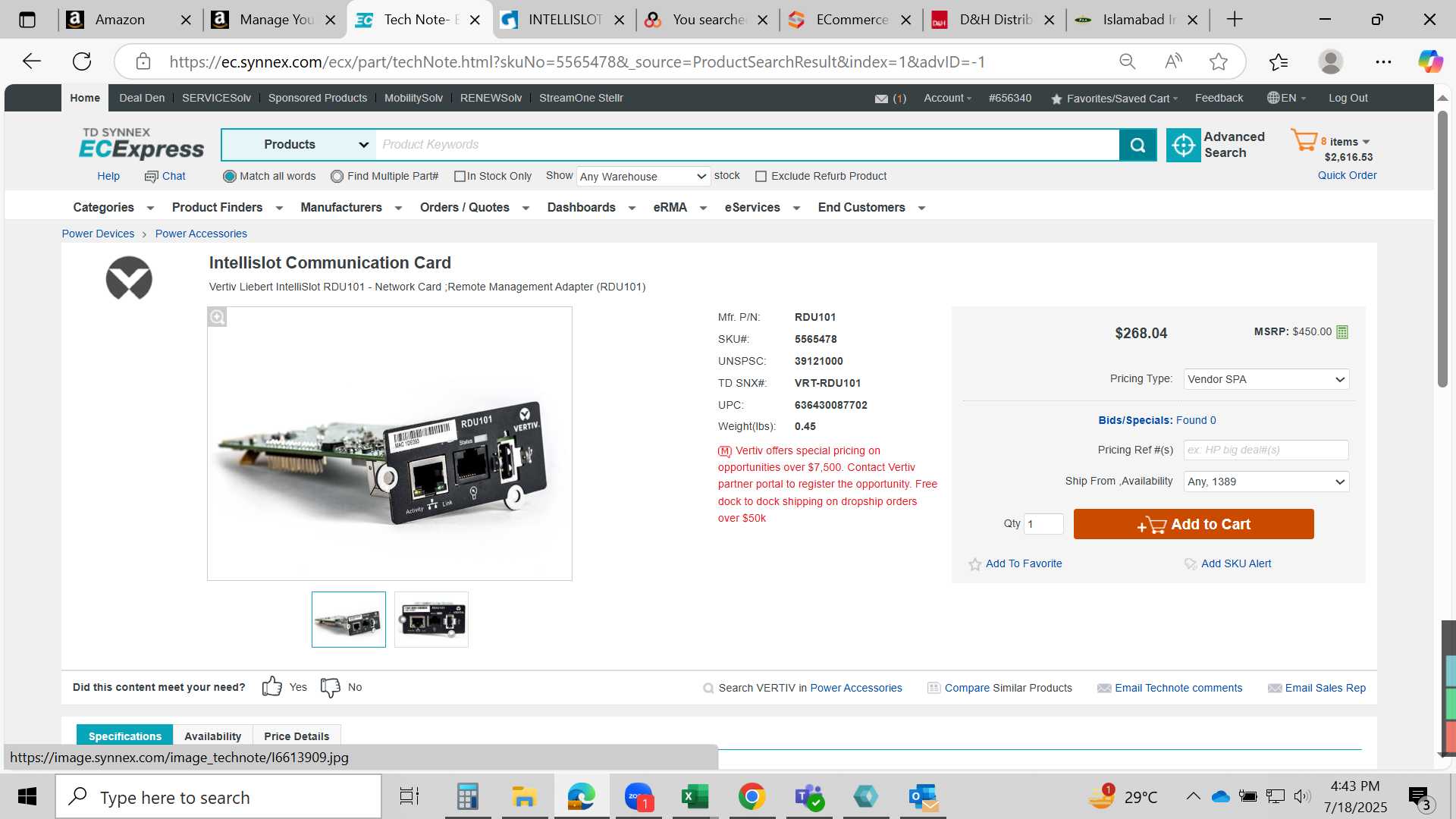The image size is (1456, 819).
Task: Open the Copilot icon
Action: 1430,61
